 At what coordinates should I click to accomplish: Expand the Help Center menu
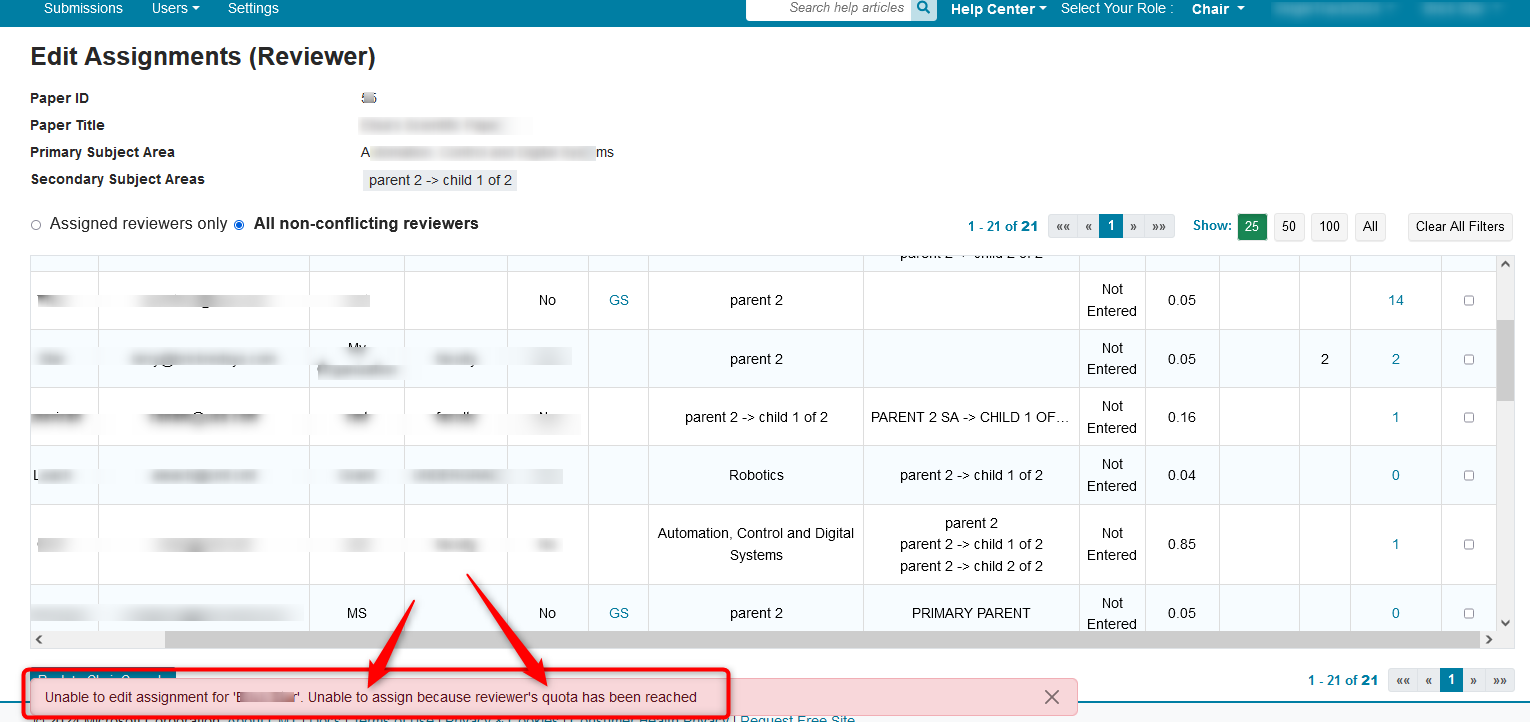998,9
